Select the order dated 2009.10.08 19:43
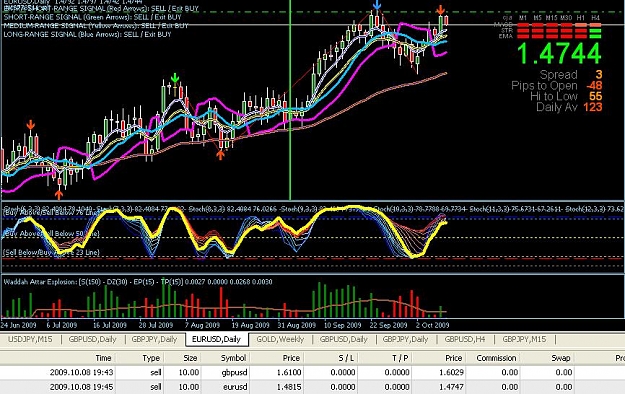 (x=312, y=372)
